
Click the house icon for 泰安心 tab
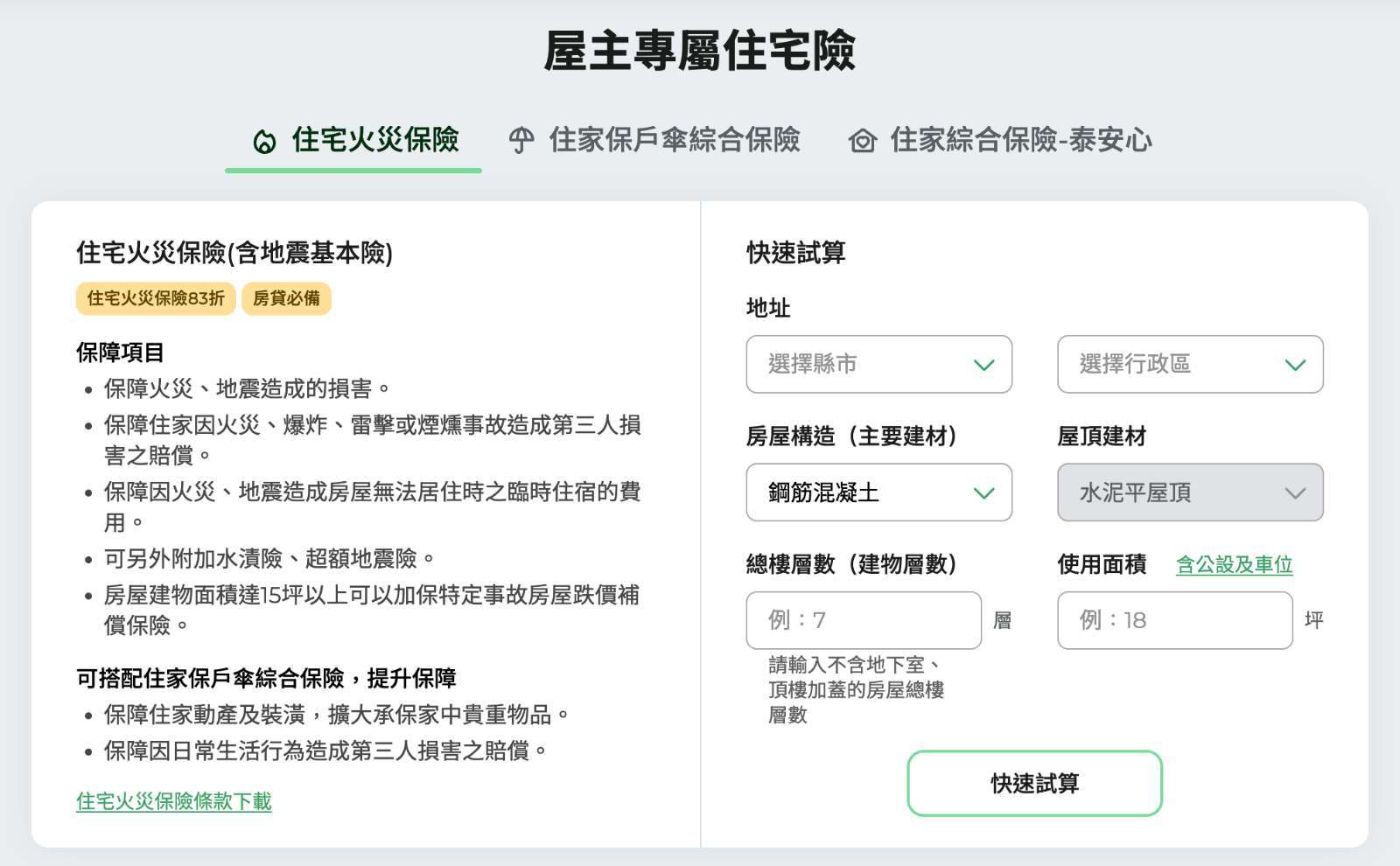coord(862,141)
